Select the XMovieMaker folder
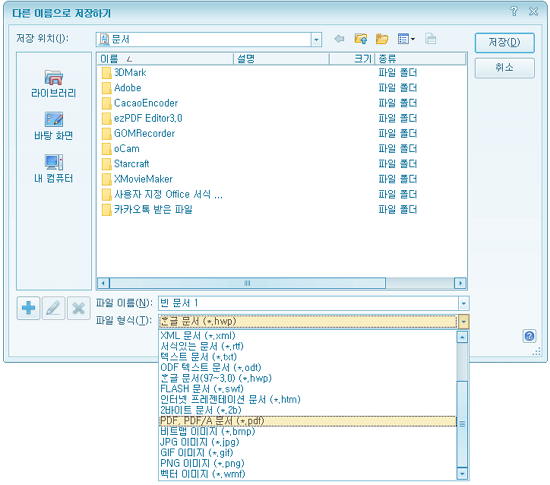The image size is (550, 485). click(x=137, y=179)
